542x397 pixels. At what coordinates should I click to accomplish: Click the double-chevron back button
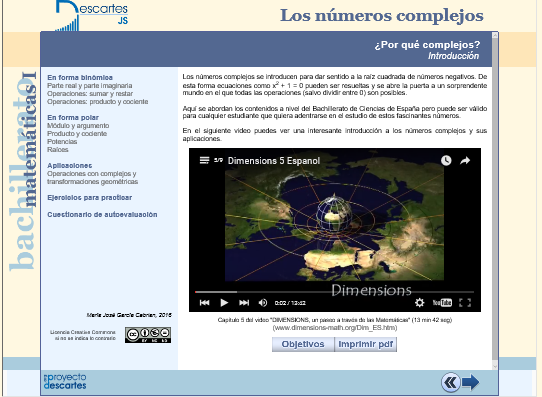click(450, 382)
